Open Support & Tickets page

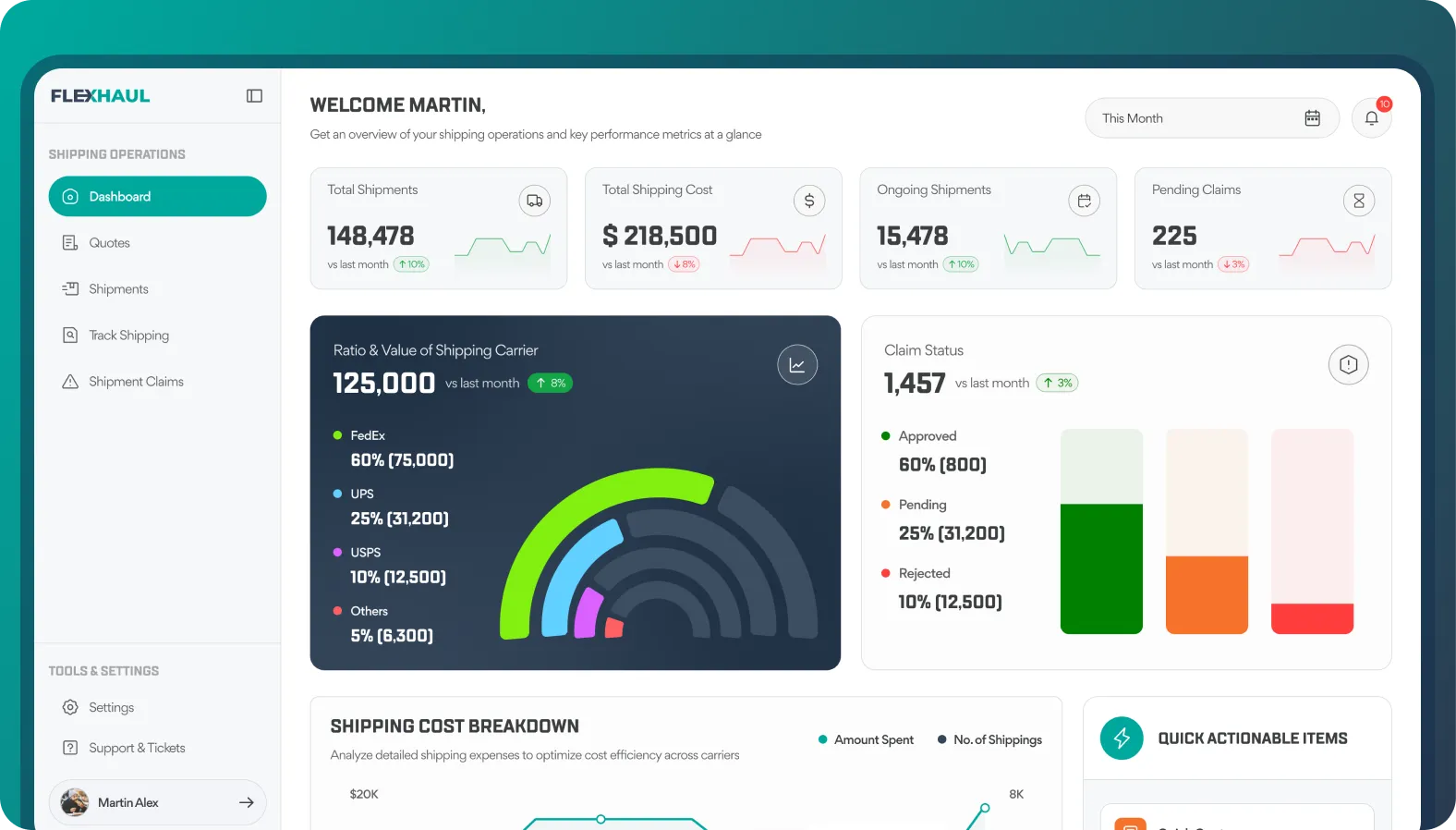click(158, 748)
